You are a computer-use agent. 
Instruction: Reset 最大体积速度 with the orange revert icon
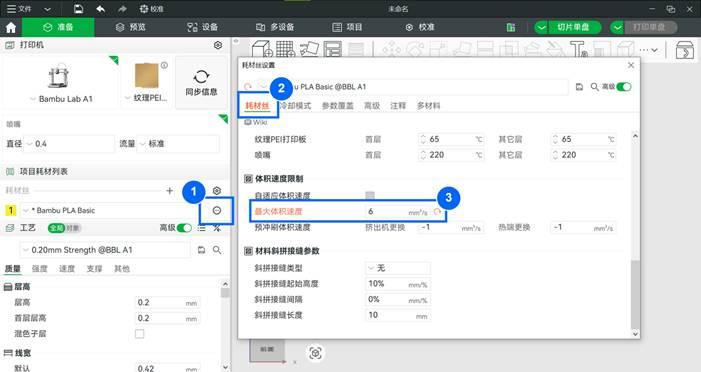pos(438,211)
